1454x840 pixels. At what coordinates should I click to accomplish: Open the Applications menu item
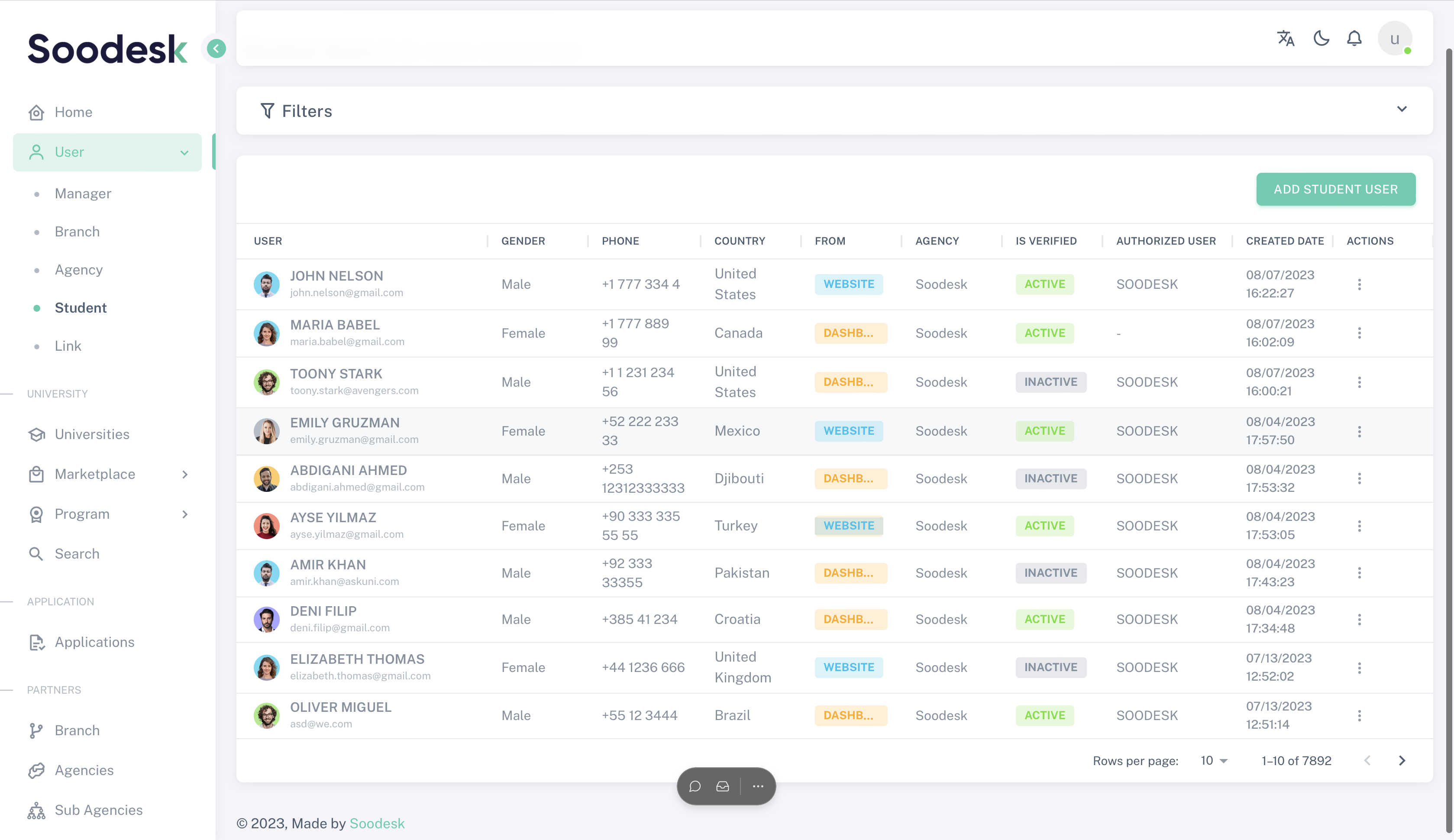pos(94,642)
